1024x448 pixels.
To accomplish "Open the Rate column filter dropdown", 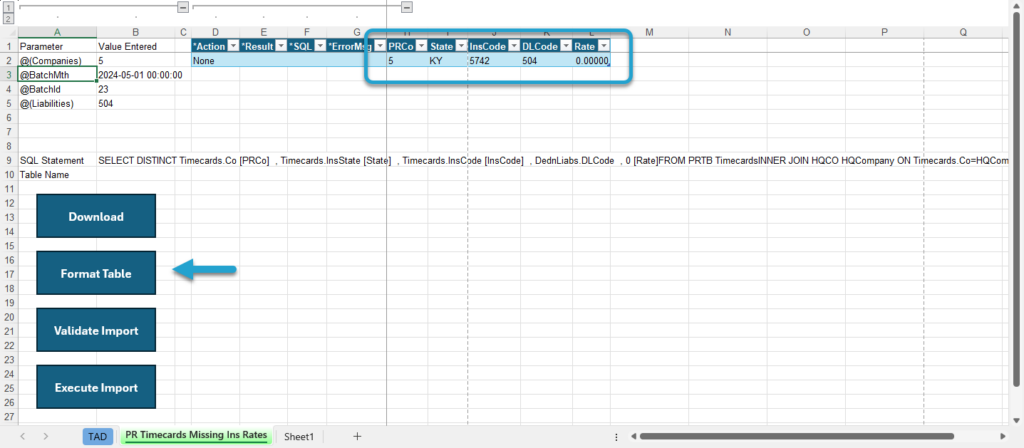I will coord(604,46).
